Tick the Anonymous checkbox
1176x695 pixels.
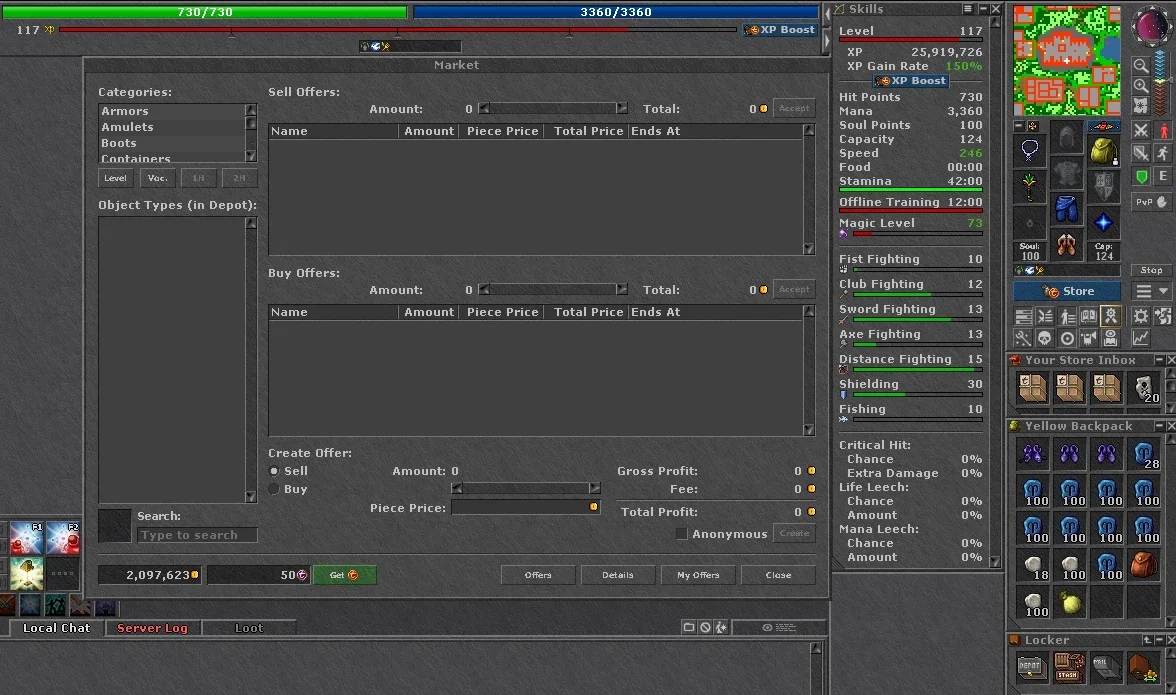point(681,534)
